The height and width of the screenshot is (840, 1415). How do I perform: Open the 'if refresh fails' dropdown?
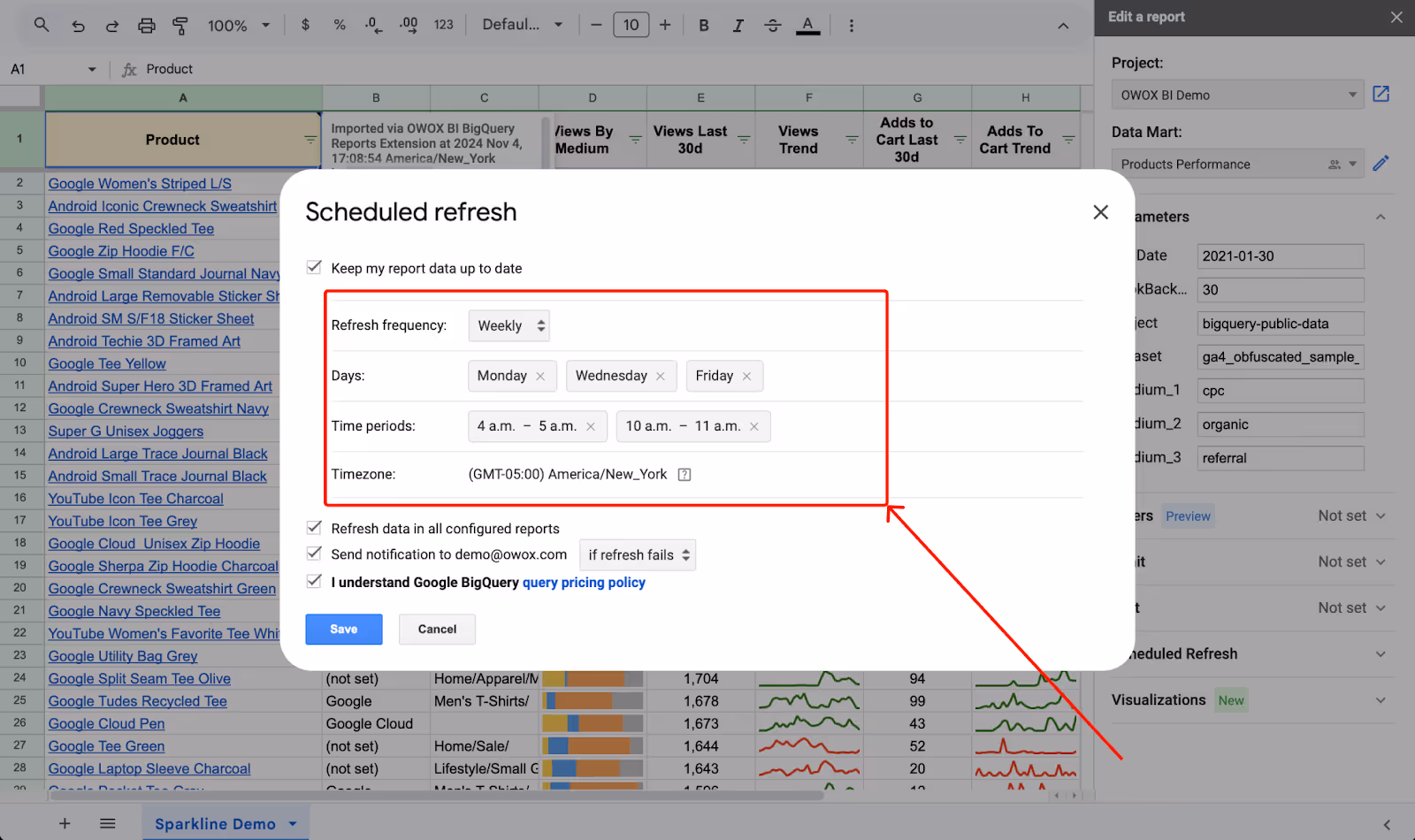coord(637,554)
